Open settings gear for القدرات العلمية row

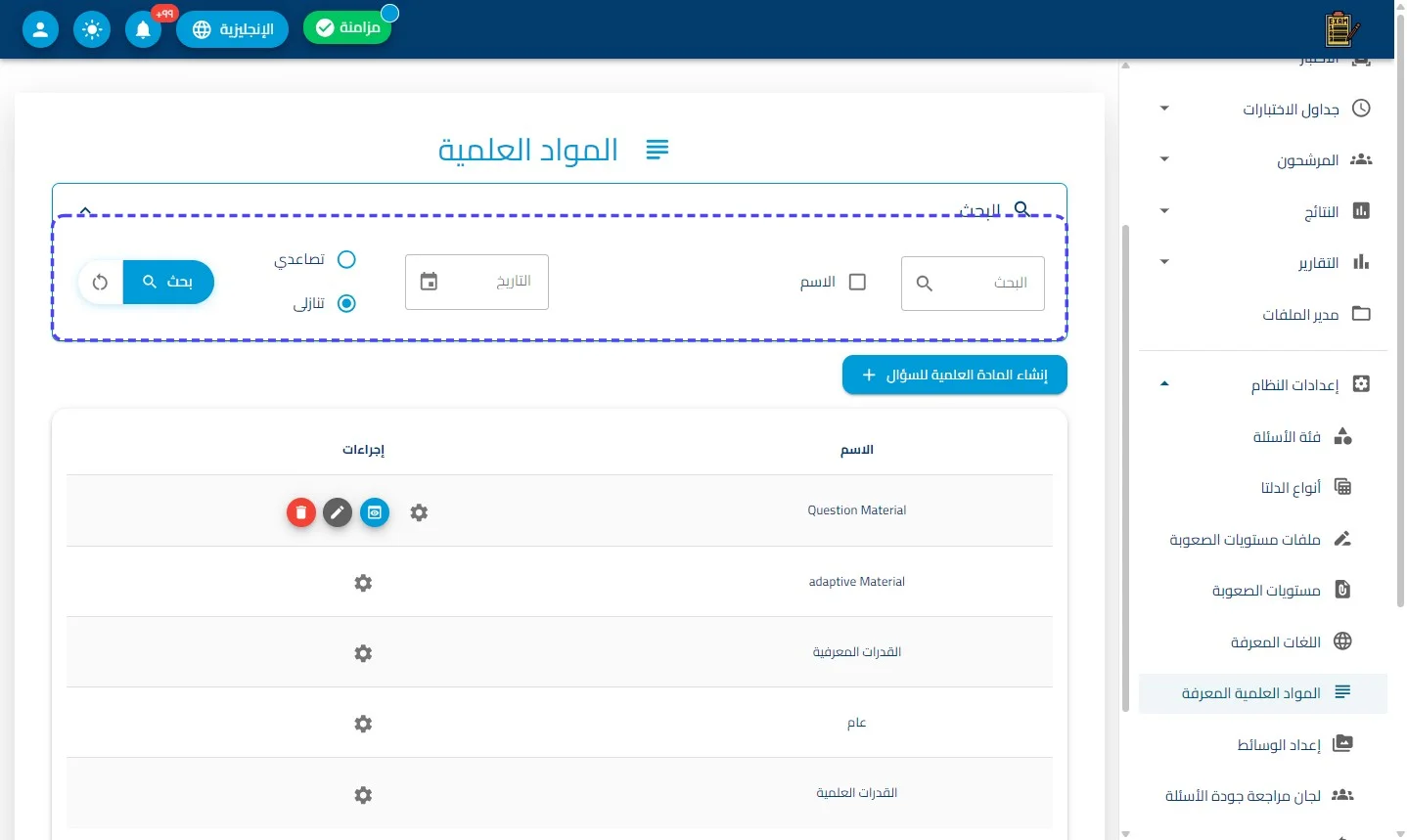[x=363, y=795]
